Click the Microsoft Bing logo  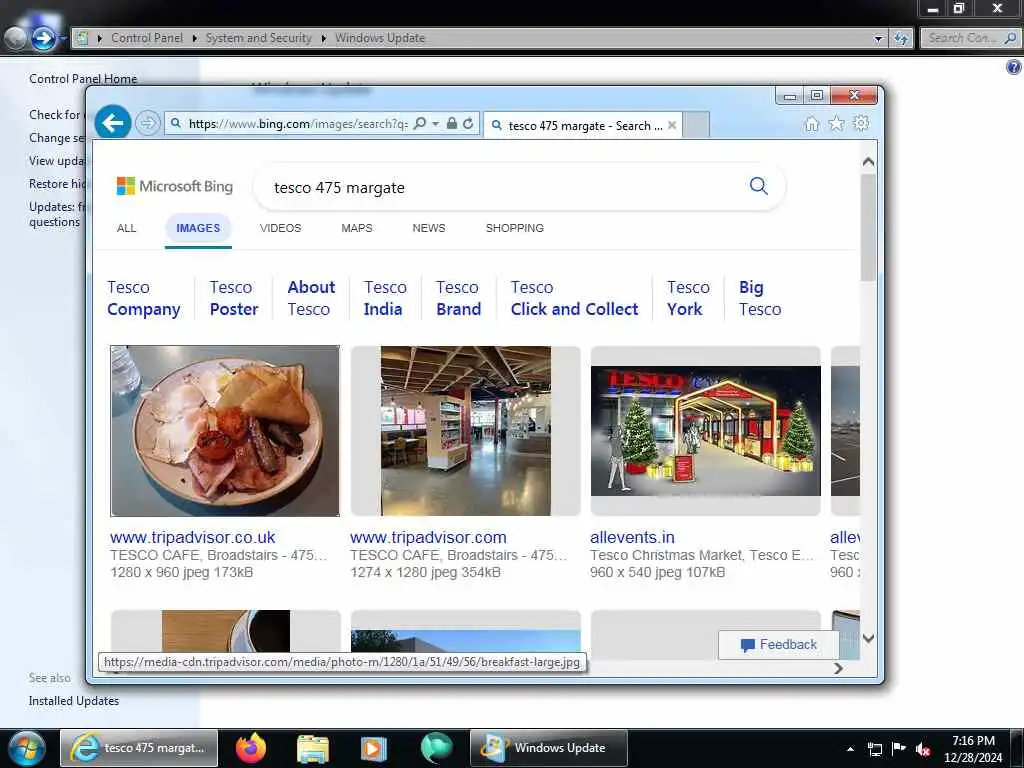pos(174,186)
